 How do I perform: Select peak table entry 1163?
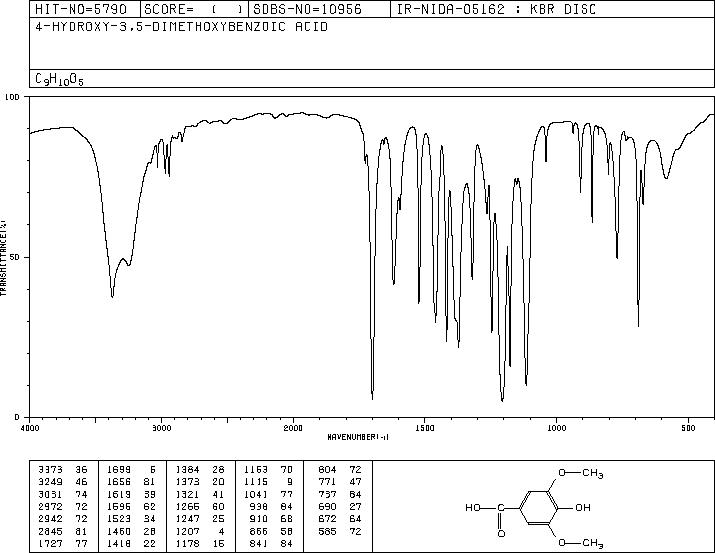click(269, 470)
